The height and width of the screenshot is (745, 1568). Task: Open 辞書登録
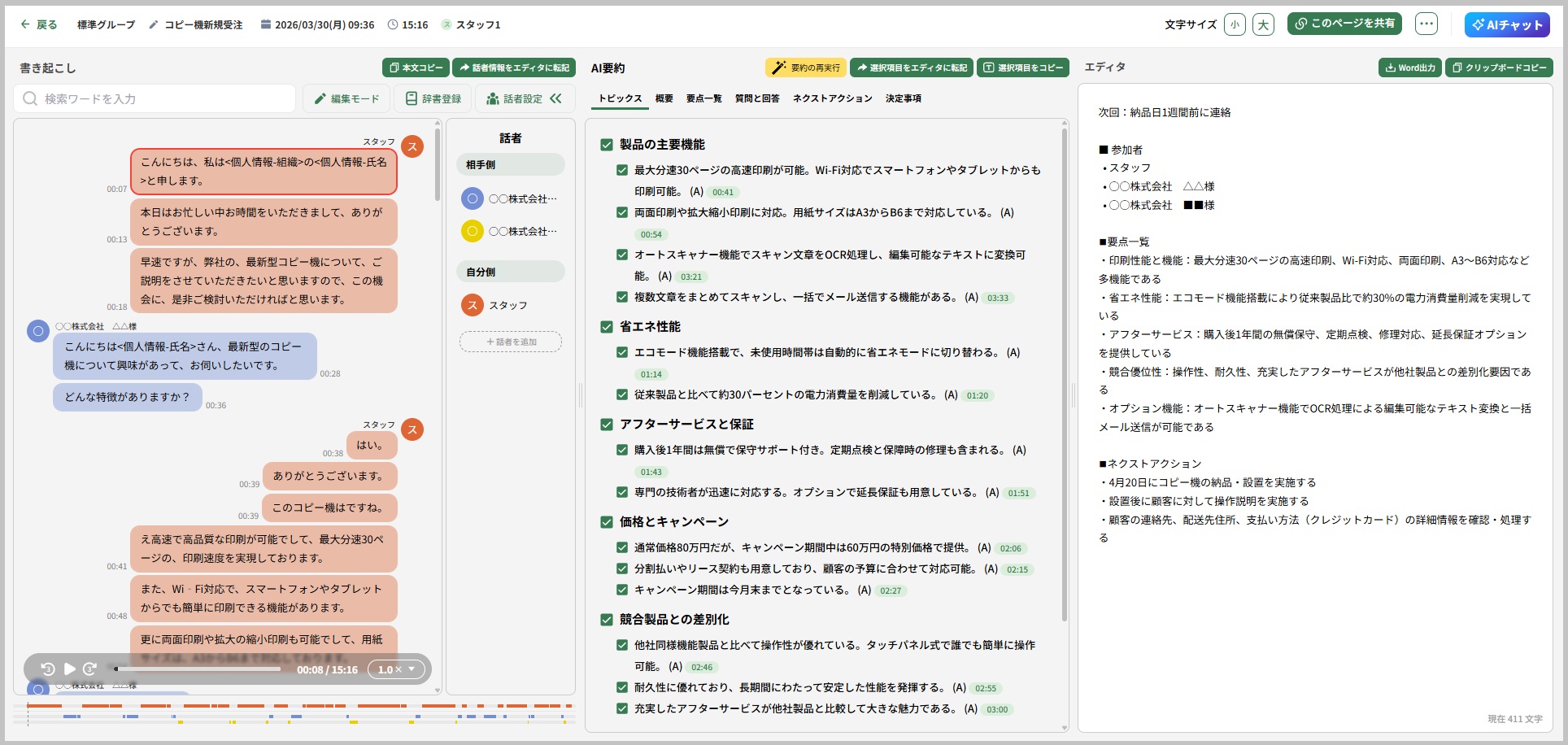(x=433, y=98)
